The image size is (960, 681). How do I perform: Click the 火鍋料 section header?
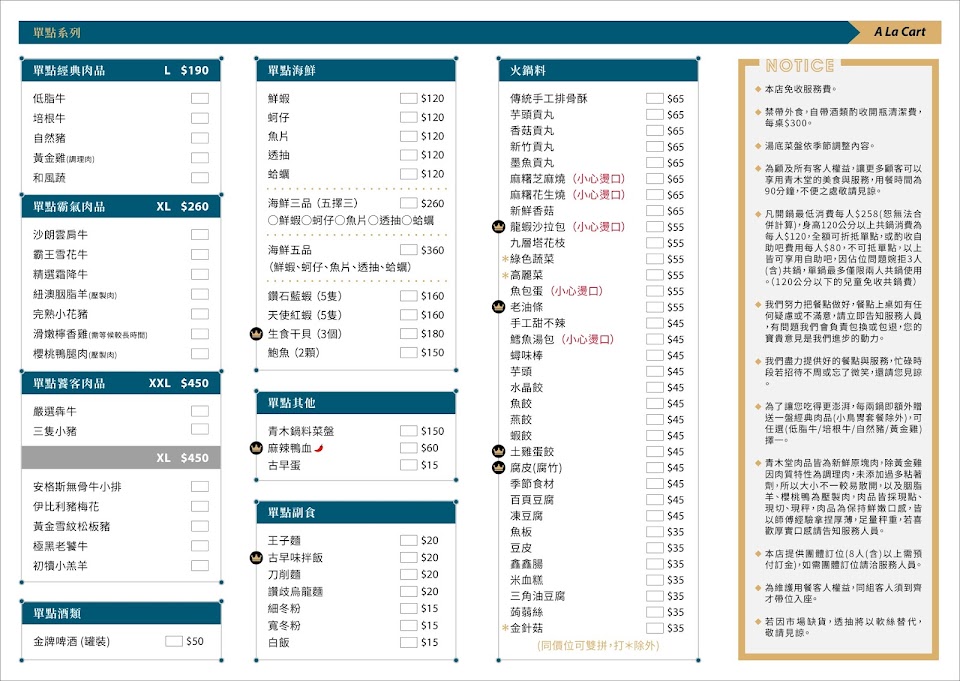(598, 70)
